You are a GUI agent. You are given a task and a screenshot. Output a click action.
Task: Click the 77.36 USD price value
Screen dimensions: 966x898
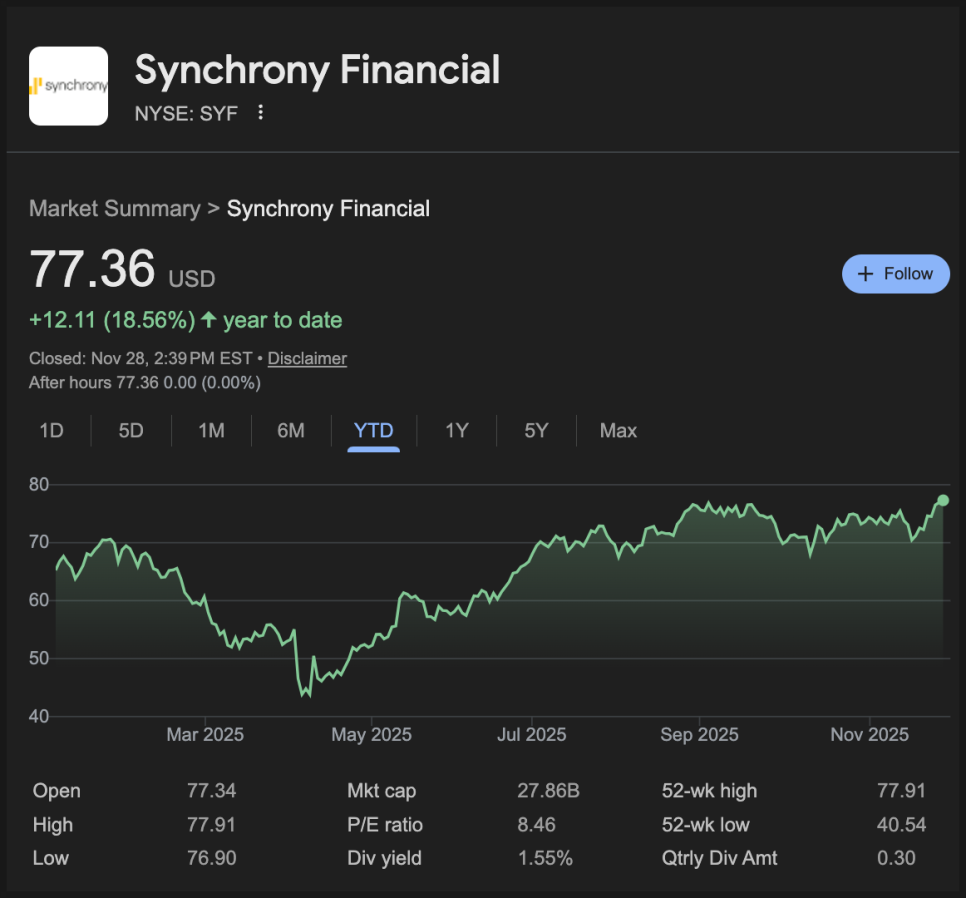click(93, 269)
